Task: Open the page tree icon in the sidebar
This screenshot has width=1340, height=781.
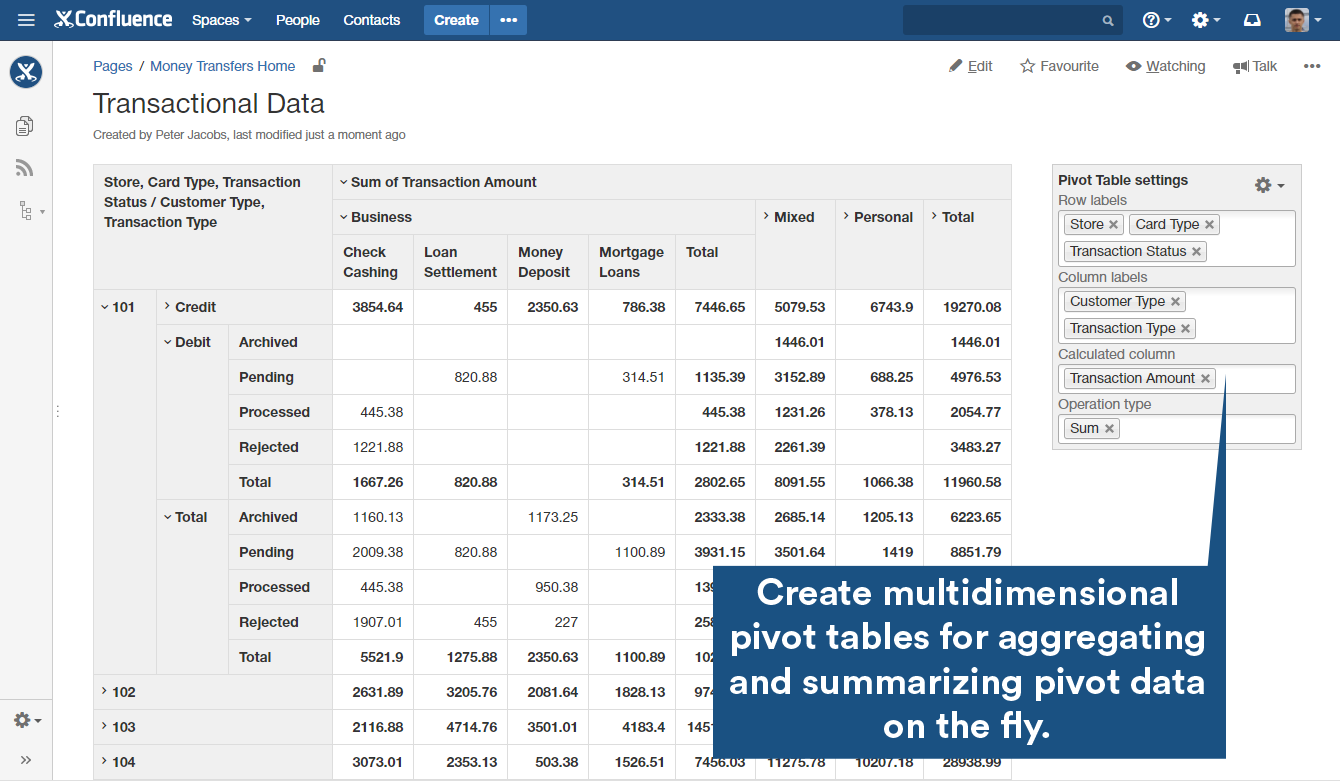Action: tap(25, 211)
